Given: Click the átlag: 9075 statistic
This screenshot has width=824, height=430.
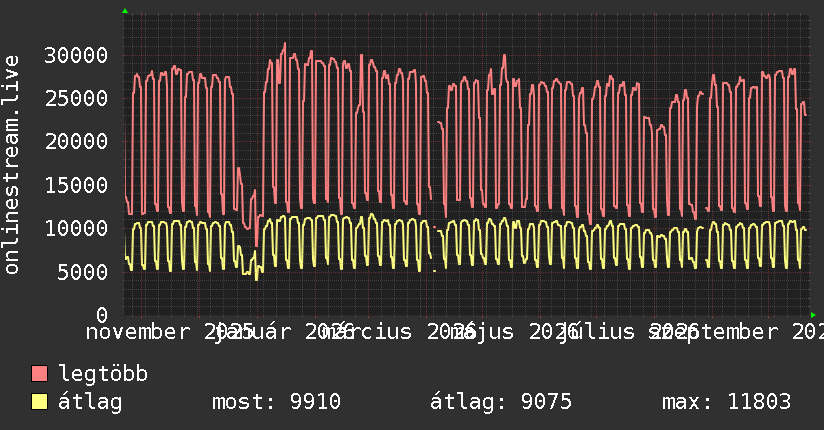Looking at the screenshot, I should 501,402.
